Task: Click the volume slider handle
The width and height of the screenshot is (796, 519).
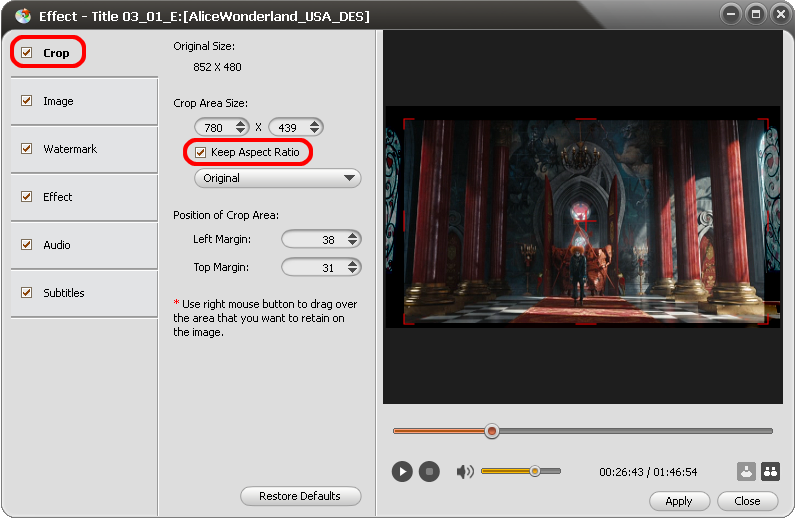Action: [535, 471]
